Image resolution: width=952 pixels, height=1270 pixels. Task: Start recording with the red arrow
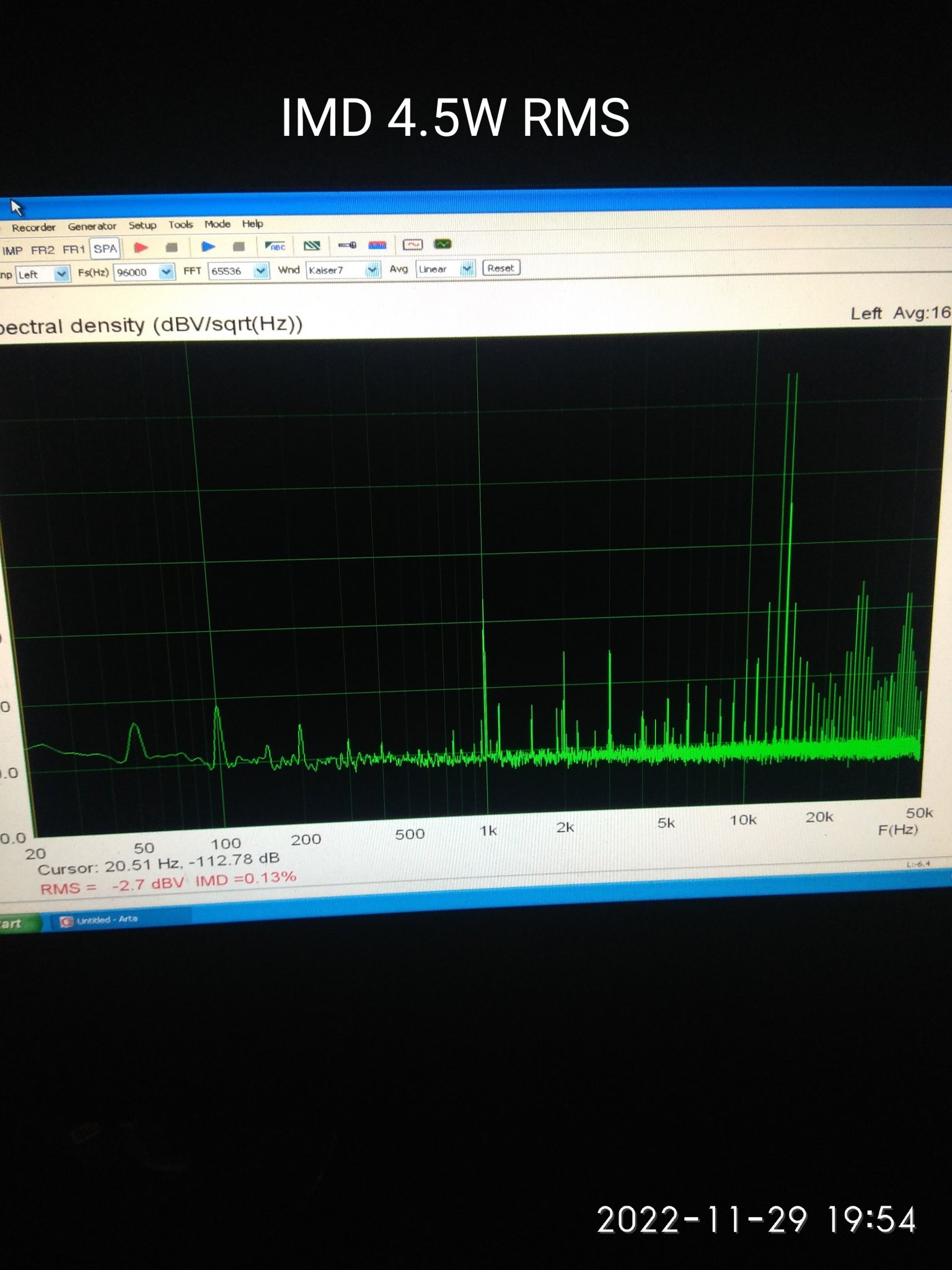coord(141,248)
